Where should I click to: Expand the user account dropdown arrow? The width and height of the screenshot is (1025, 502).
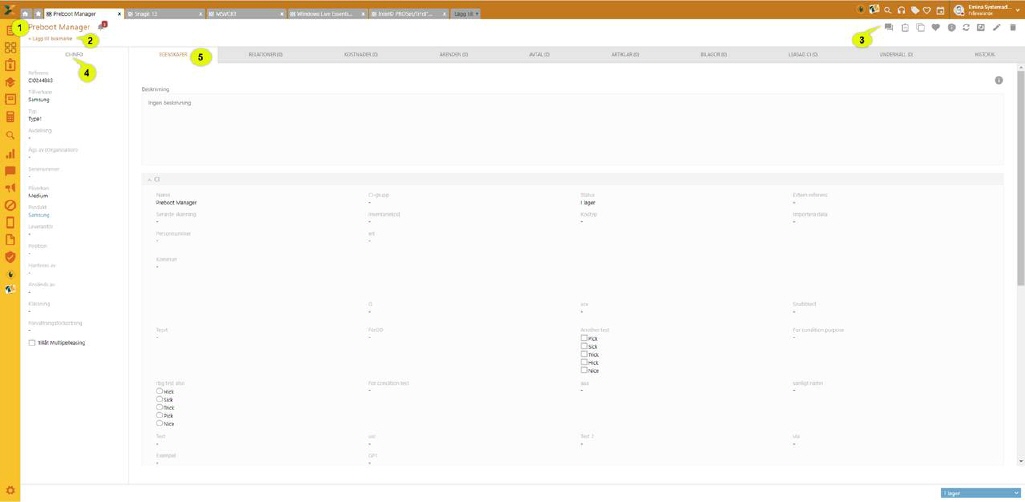coord(1017,10)
